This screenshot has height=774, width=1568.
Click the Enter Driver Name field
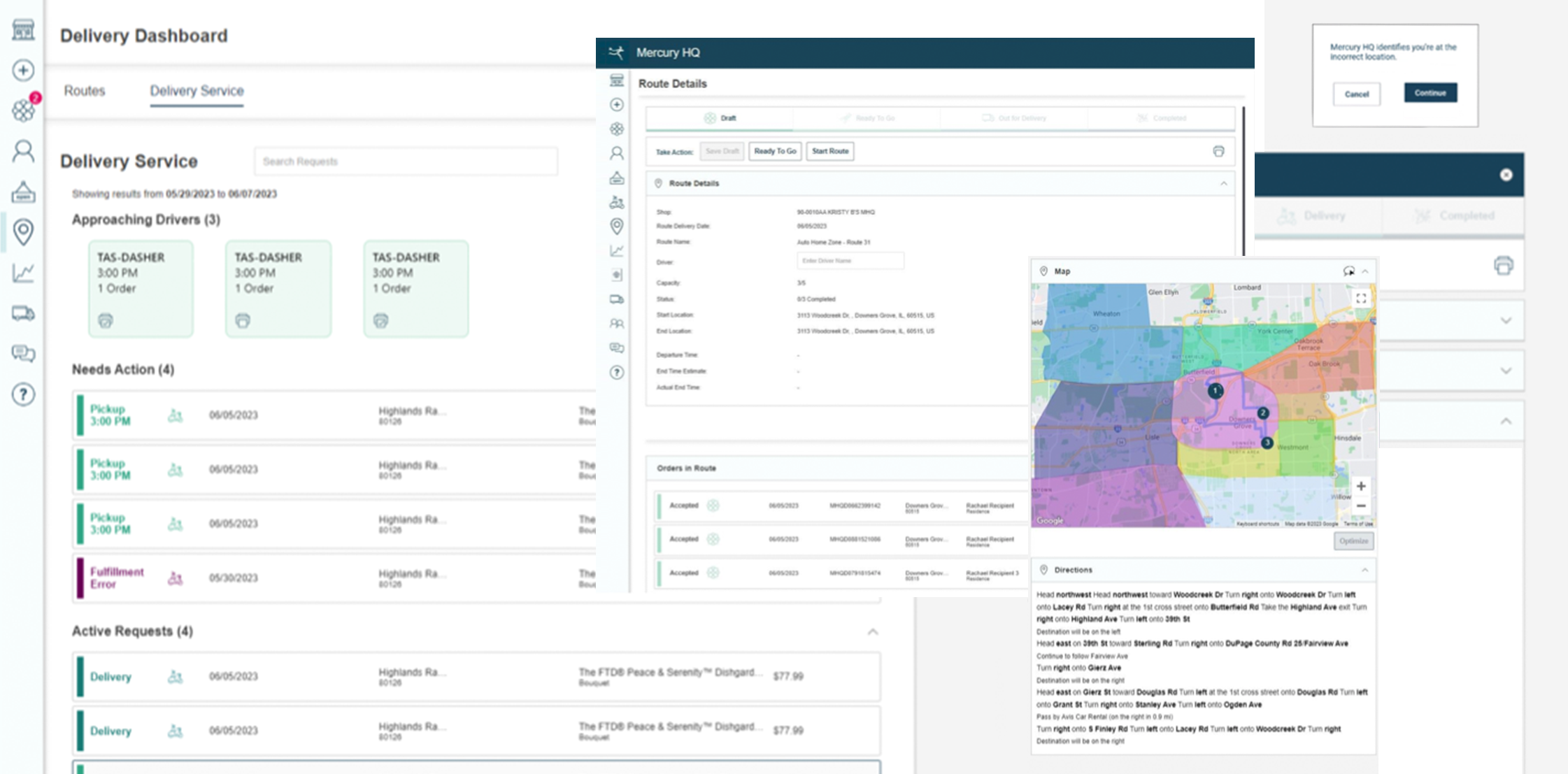(850, 261)
